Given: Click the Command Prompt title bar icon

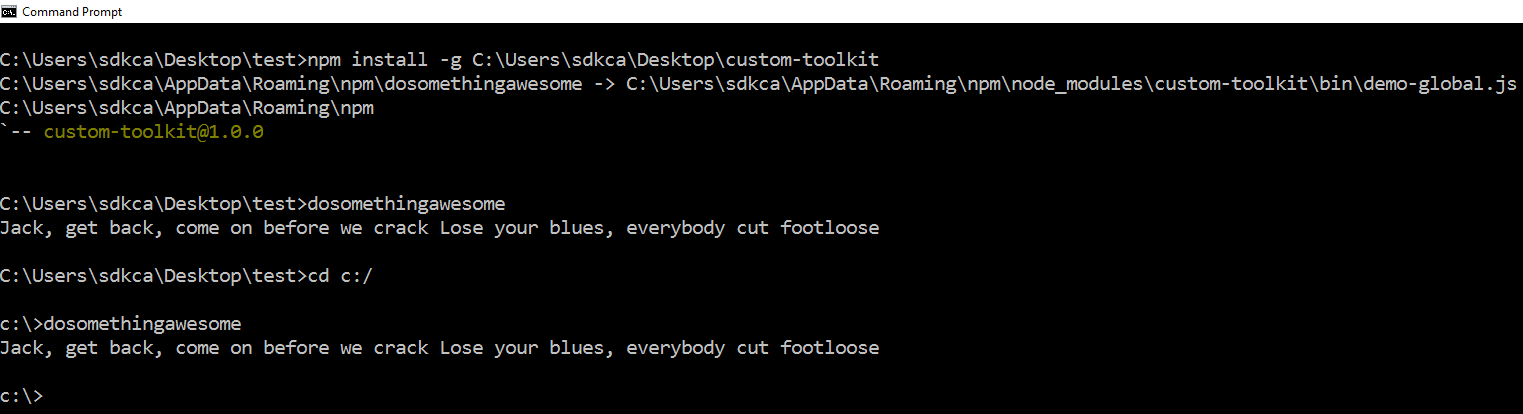Looking at the screenshot, I should (x=9, y=11).
